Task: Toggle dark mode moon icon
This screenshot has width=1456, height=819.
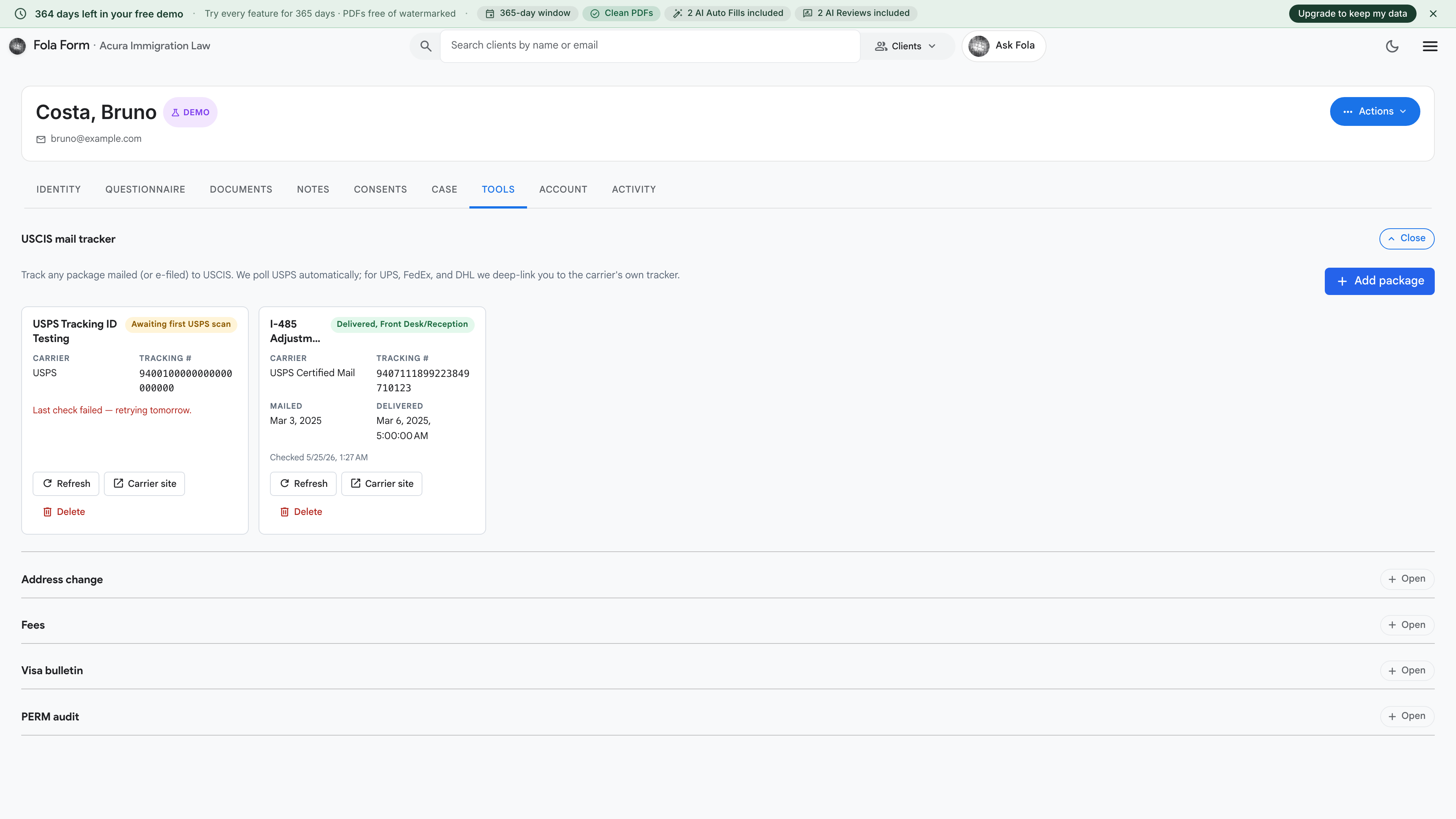Action: click(x=1392, y=46)
